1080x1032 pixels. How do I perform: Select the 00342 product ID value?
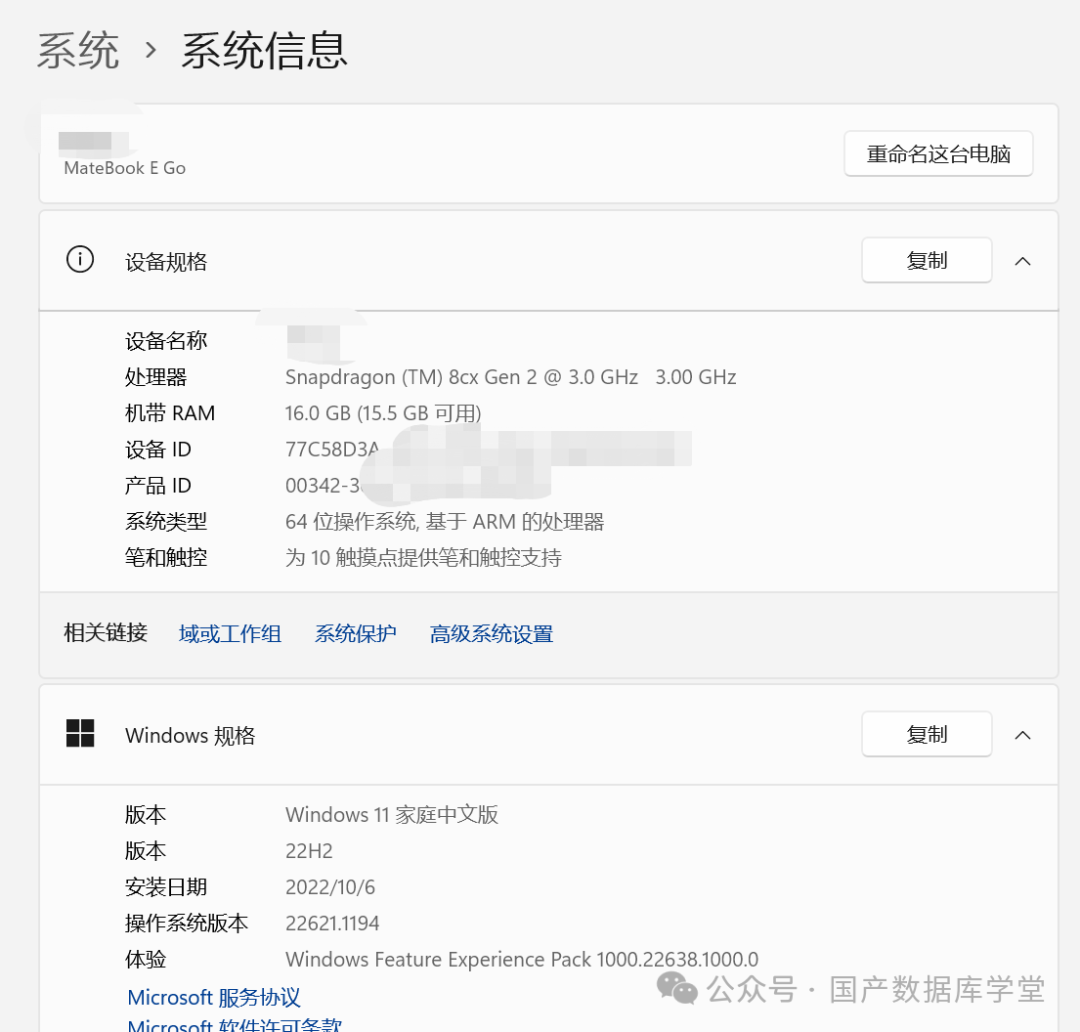point(323,486)
